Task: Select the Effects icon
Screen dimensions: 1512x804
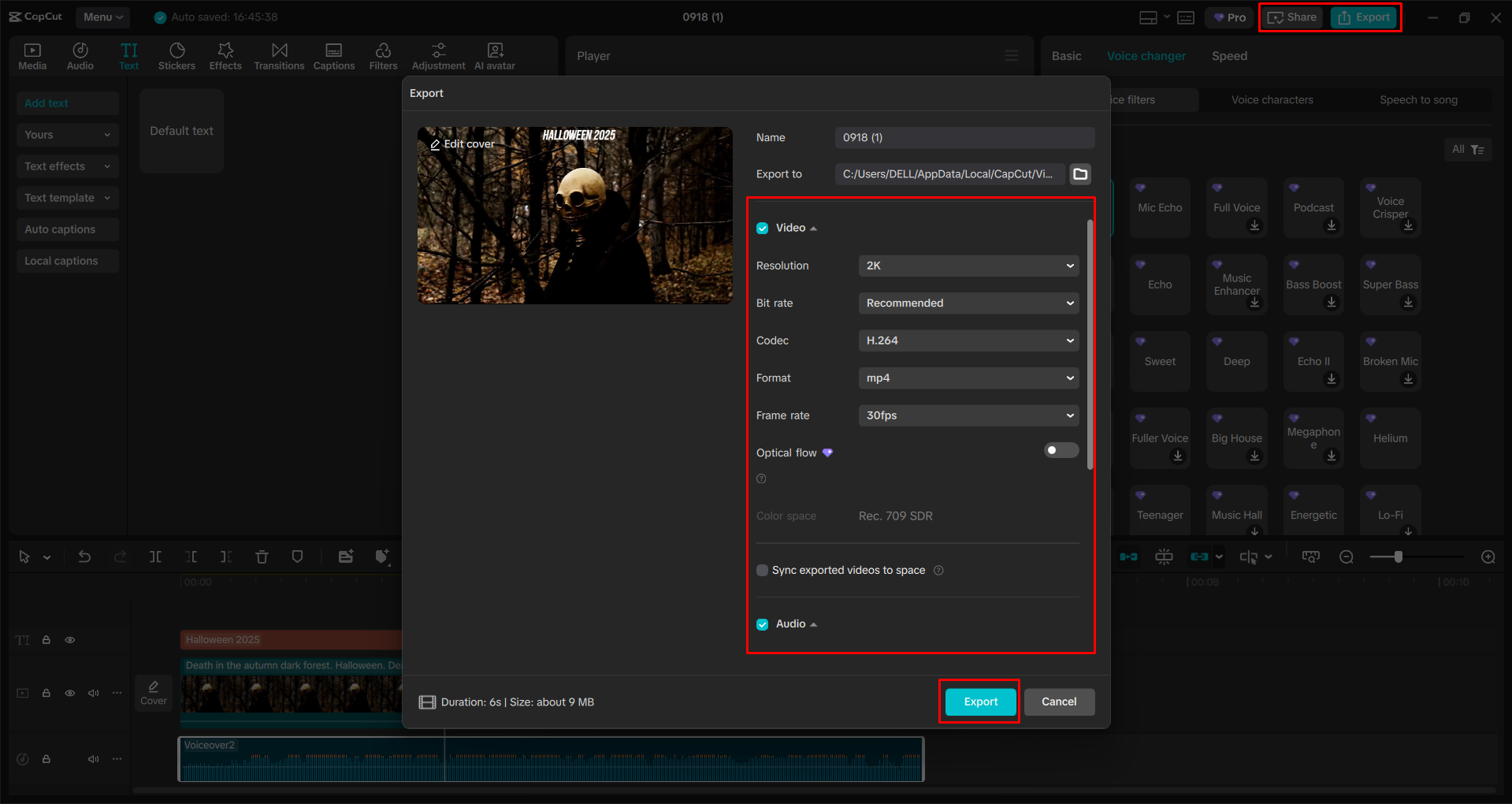Action: tap(225, 55)
